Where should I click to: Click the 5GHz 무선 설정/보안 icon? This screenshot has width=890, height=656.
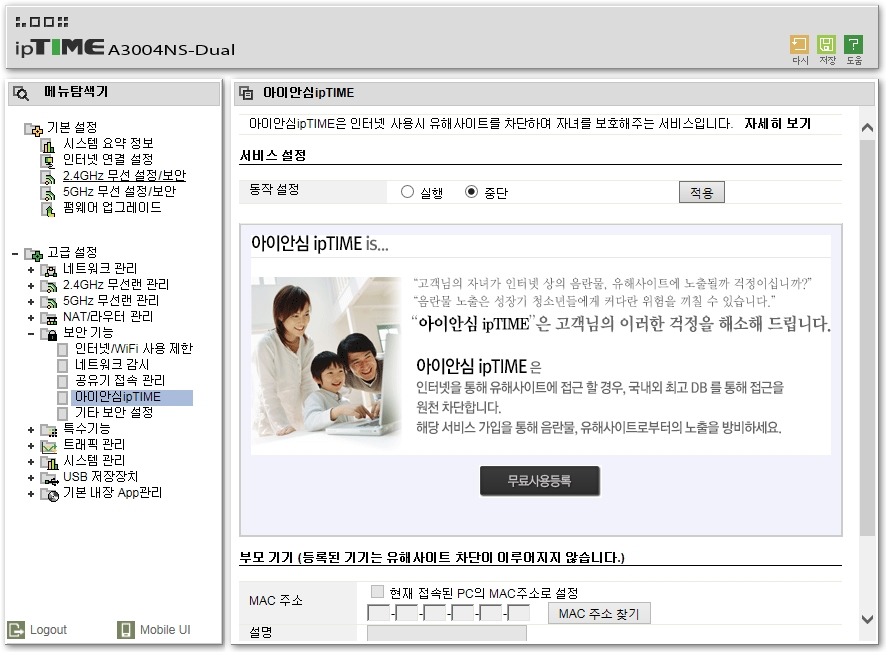[x=49, y=192]
